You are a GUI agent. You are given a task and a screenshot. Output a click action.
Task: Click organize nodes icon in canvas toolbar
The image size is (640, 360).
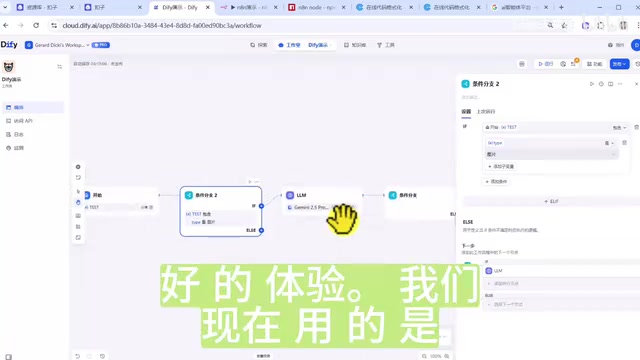78,227
